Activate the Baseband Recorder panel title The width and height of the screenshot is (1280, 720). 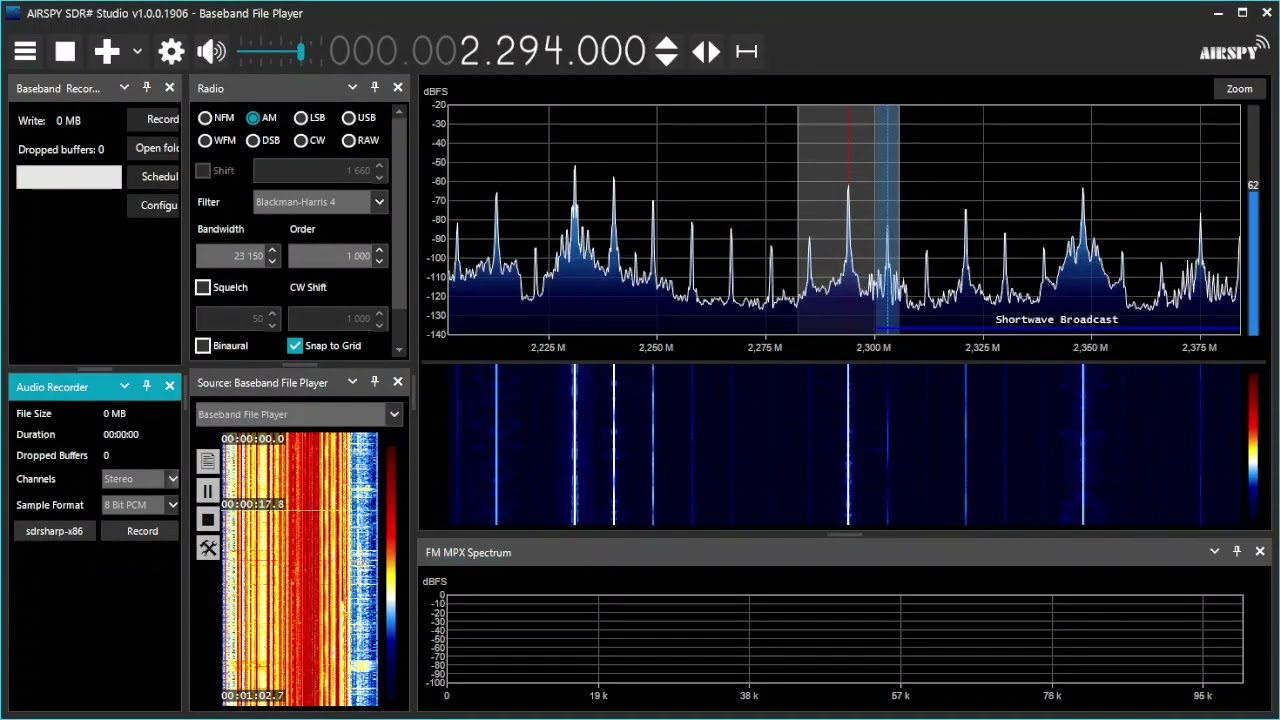(x=58, y=89)
